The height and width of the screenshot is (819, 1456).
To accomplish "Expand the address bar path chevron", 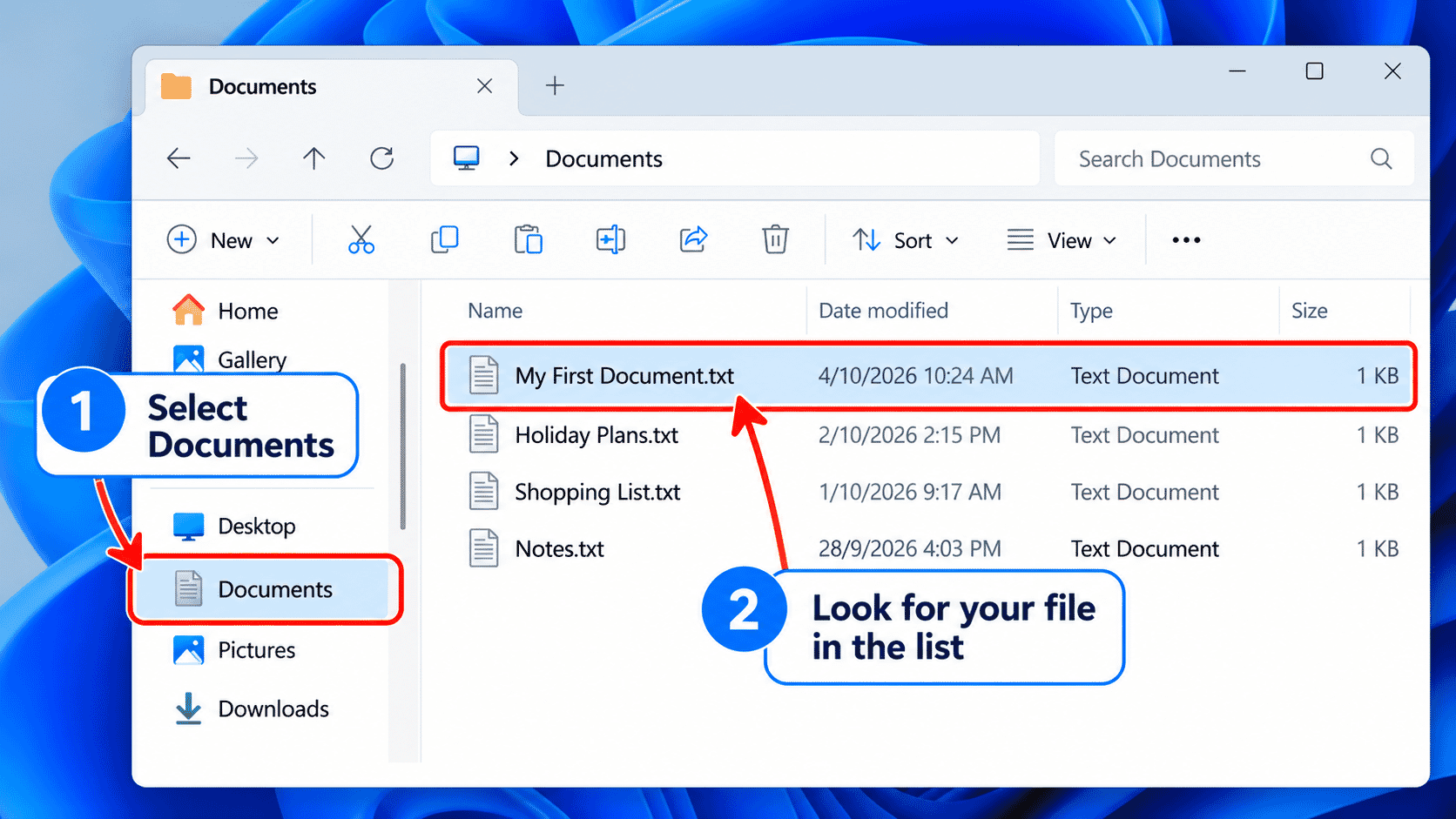I will click(x=514, y=158).
